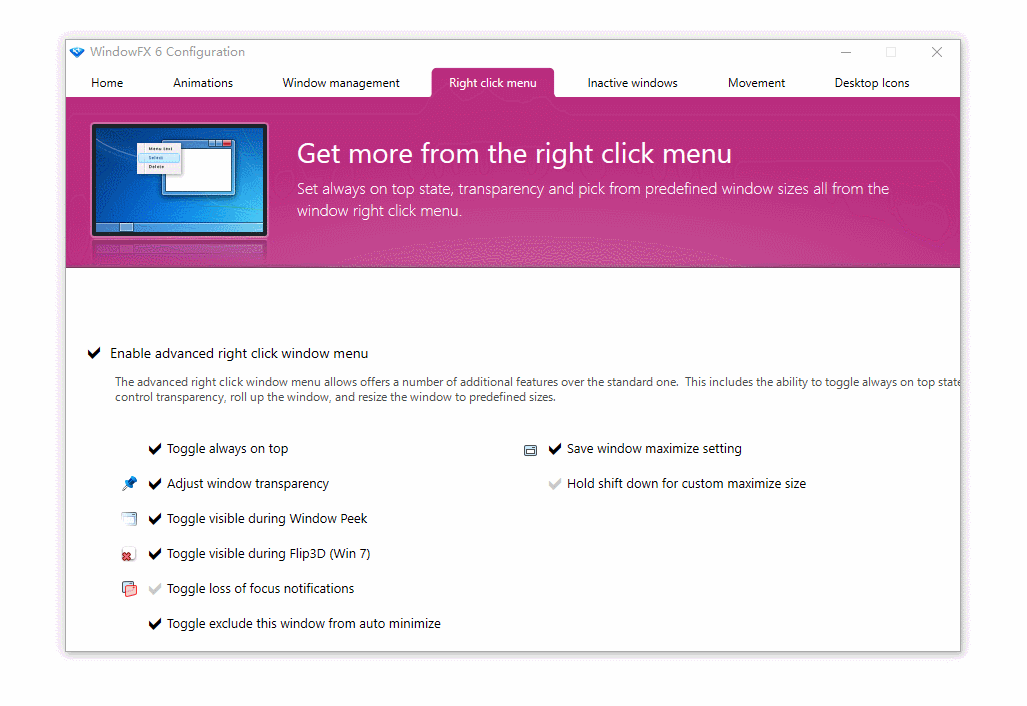Click the WindowFX diamond logo in title bar
This screenshot has width=1027, height=706.
point(77,52)
